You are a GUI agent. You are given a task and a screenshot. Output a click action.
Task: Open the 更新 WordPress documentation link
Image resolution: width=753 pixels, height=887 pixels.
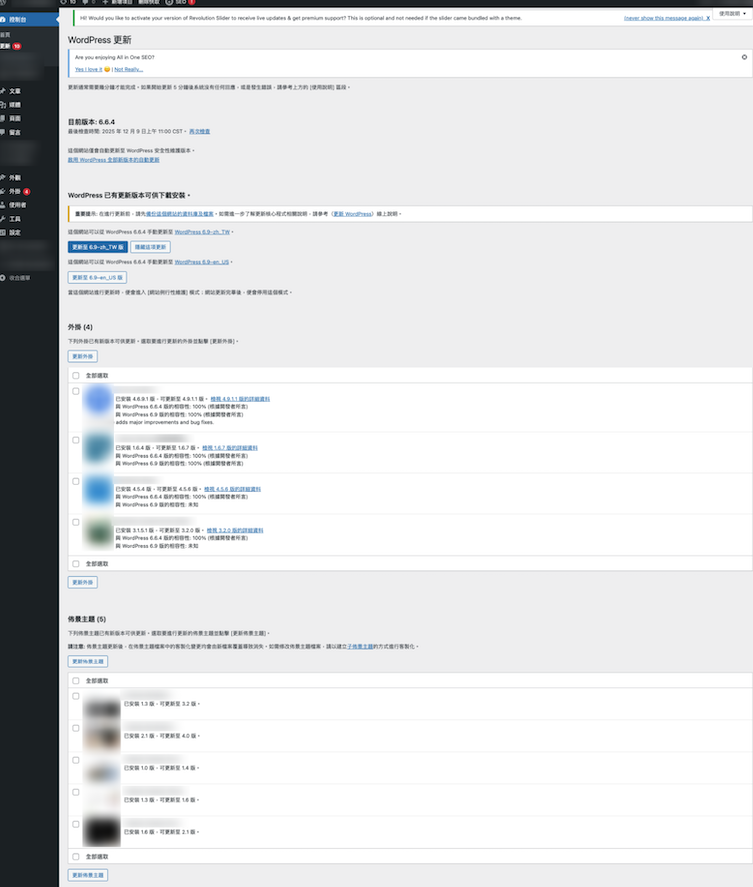(352, 214)
